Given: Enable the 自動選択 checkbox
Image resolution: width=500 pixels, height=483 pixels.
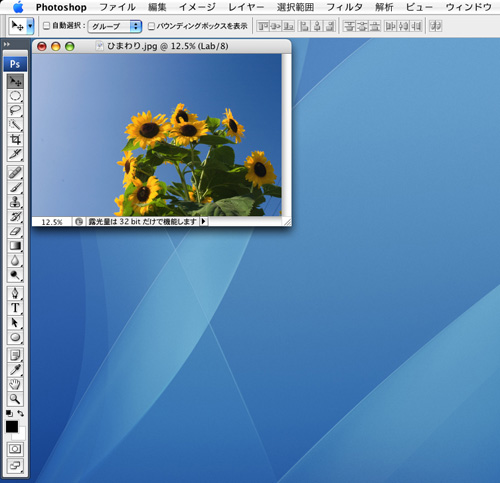Looking at the screenshot, I should point(47,26).
